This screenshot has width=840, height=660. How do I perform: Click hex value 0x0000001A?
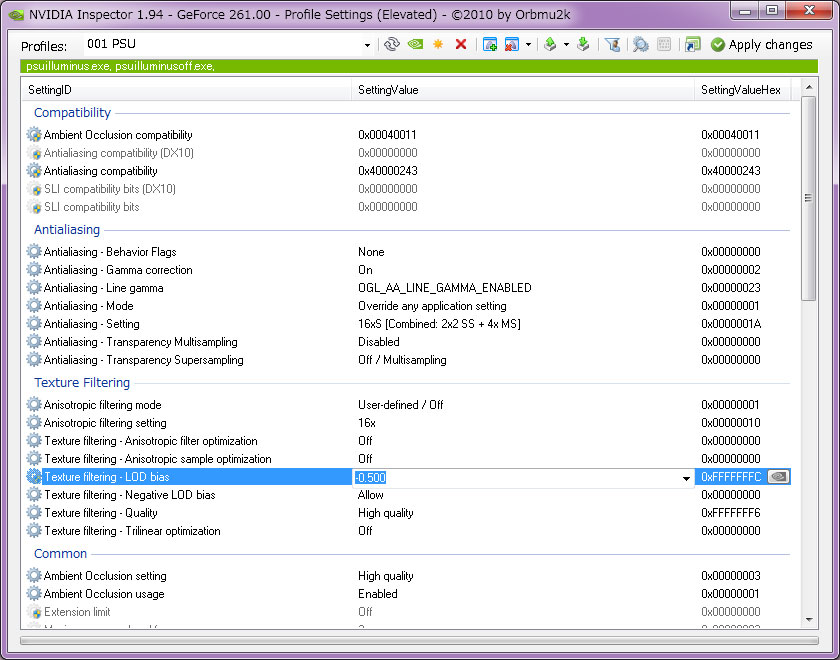click(x=731, y=324)
